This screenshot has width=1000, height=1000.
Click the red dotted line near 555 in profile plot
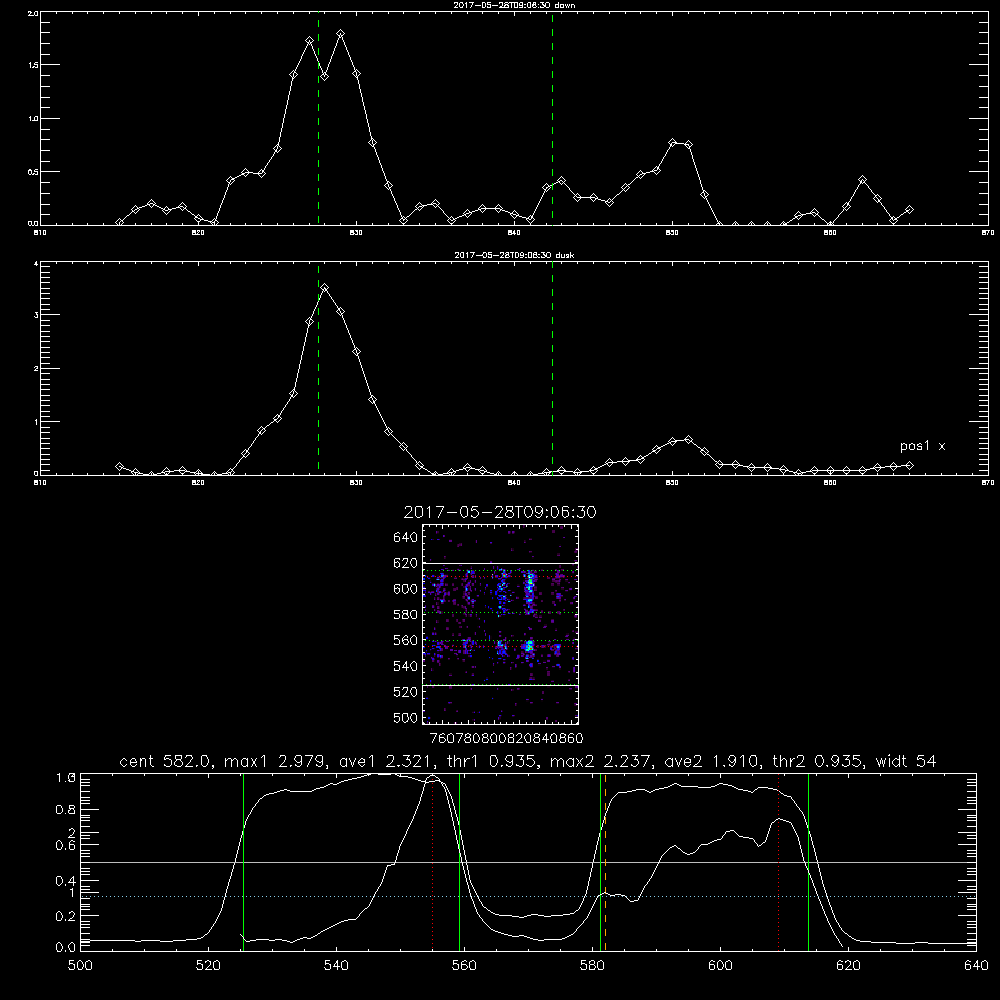pyautogui.click(x=432, y=862)
